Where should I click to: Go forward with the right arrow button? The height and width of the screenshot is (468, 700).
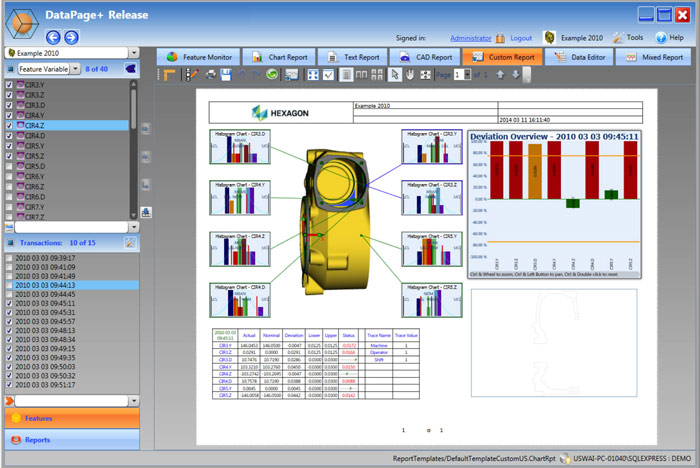[71, 37]
